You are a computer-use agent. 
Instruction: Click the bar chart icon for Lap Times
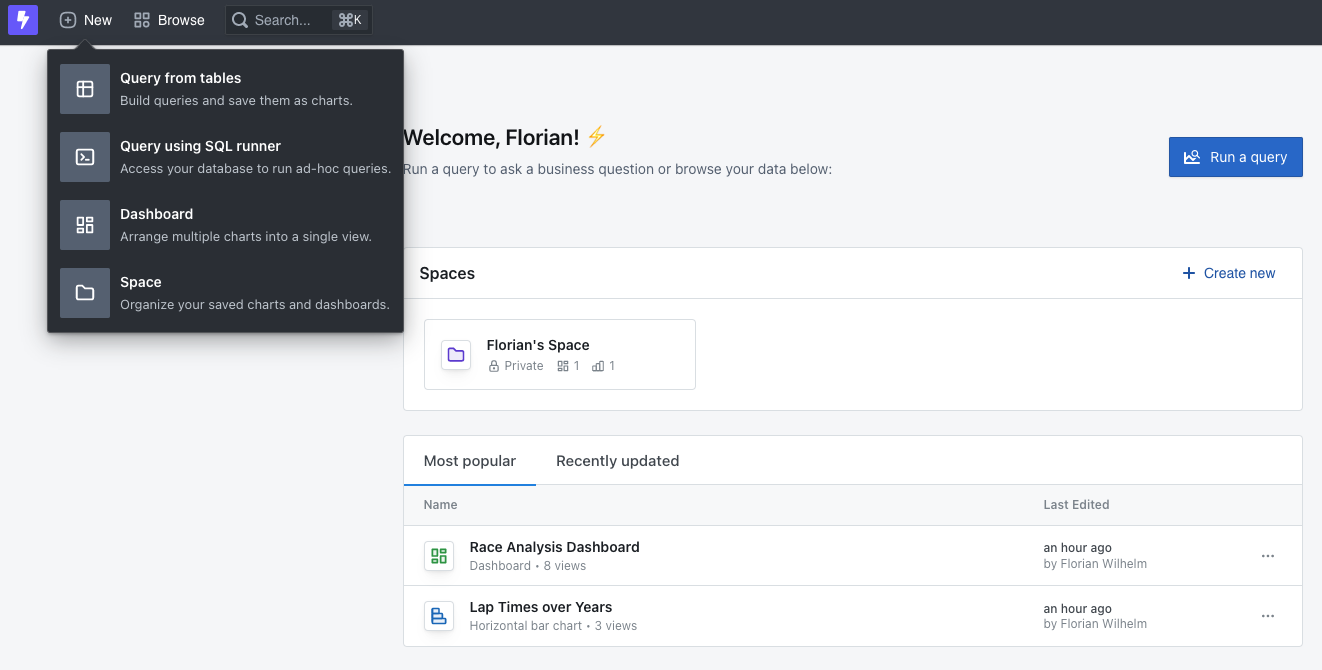click(438, 615)
